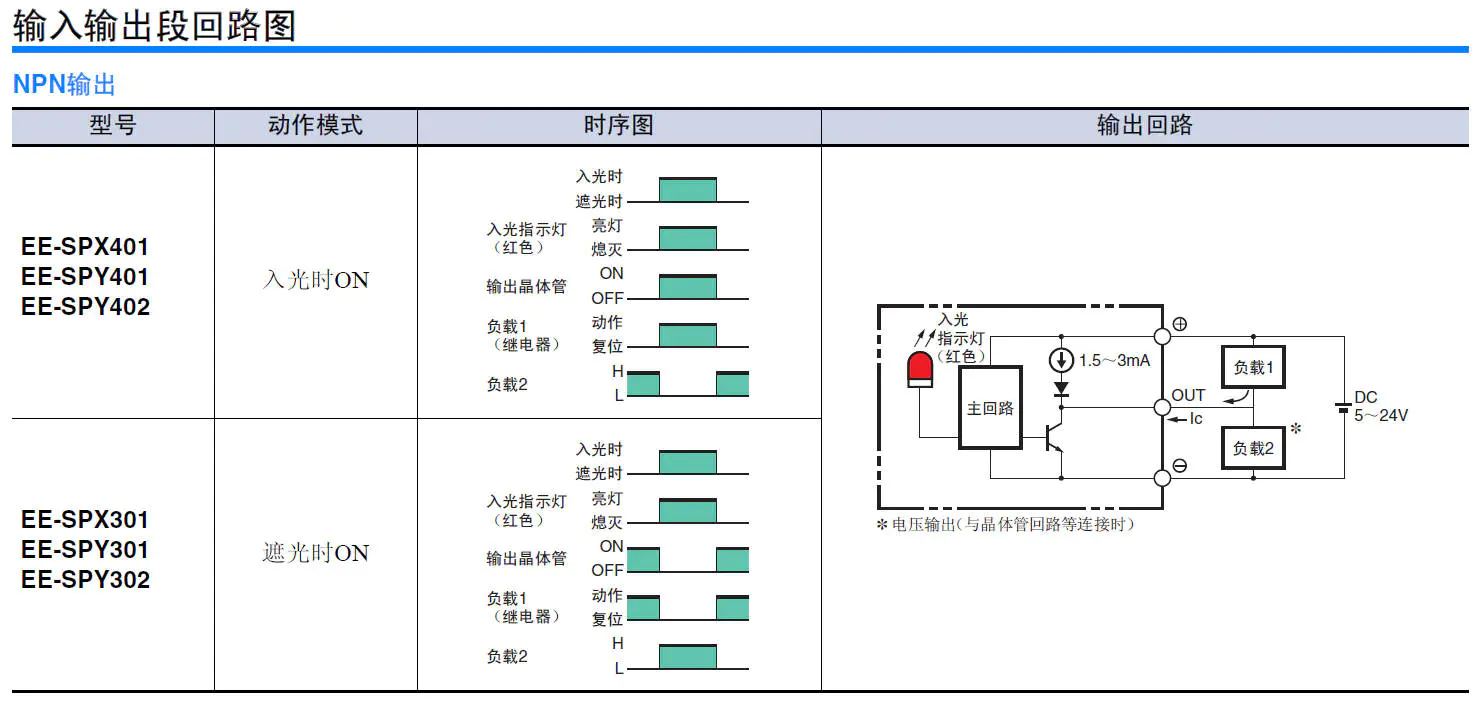The height and width of the screenshot is (703, 1478).
Task: Click 负载1(继电器) label in 入光时ON row
Action: point(523,335)
